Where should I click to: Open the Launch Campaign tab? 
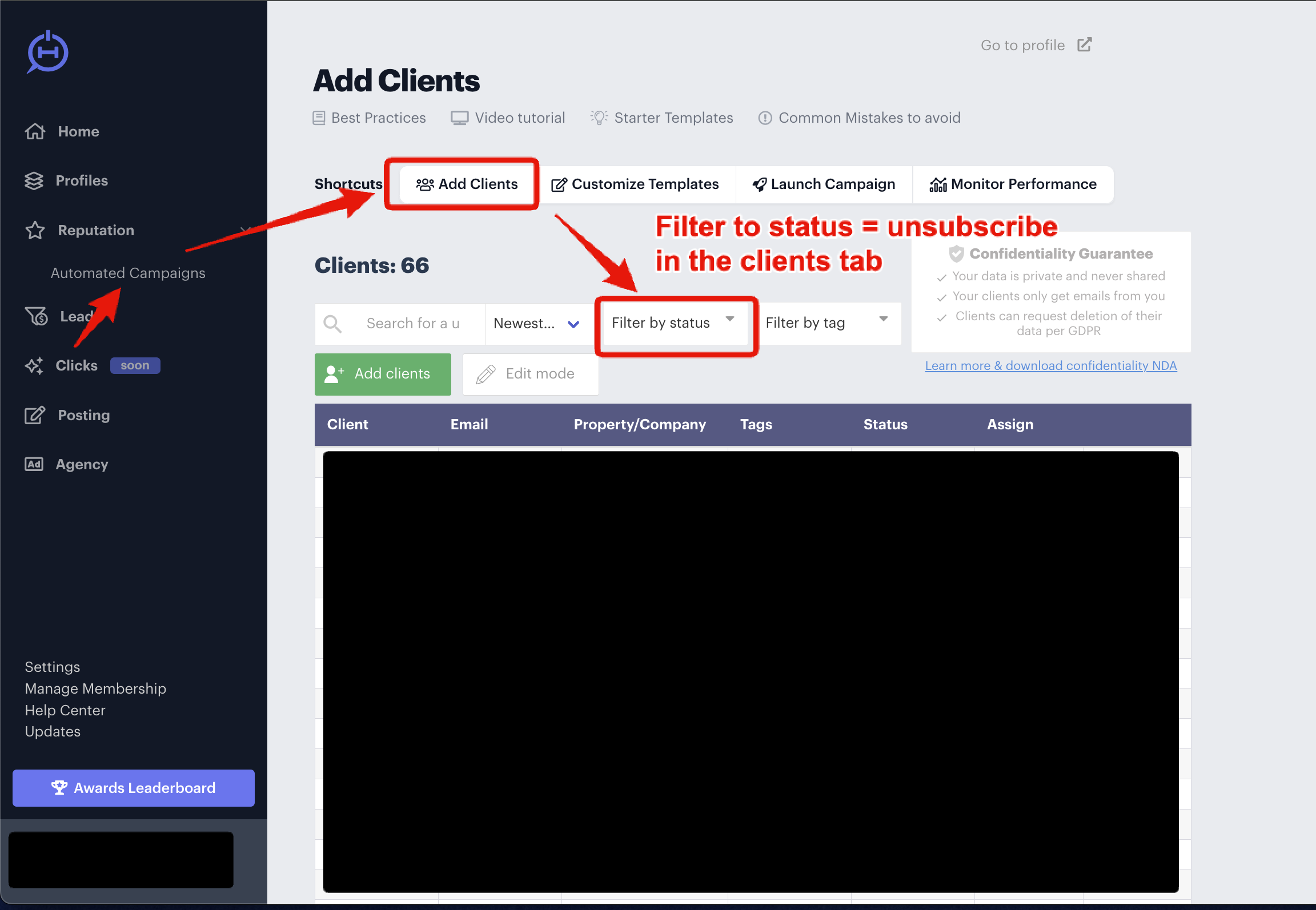pyautogui.click(x=824, y=184)
